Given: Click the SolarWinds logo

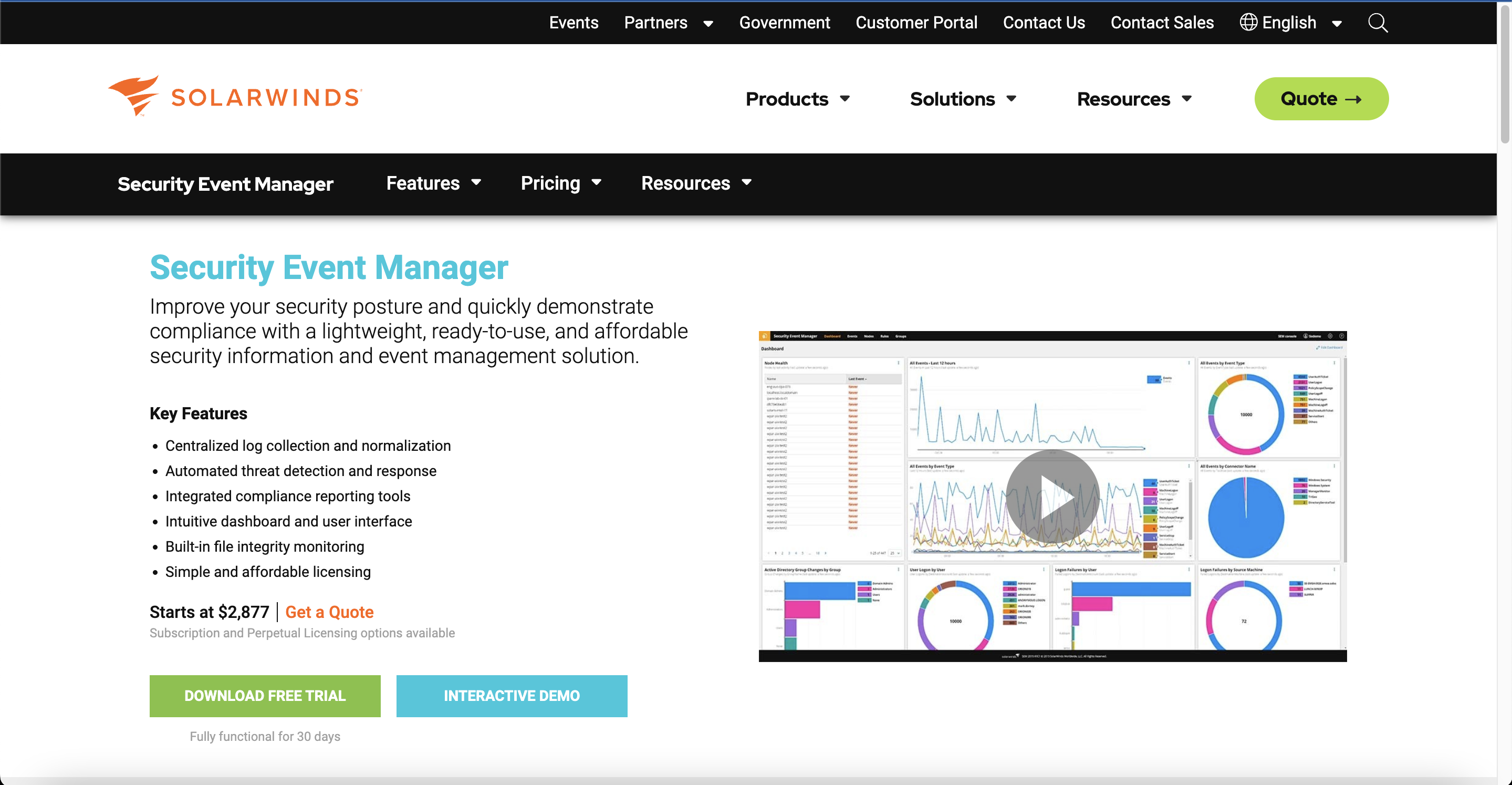Looking at the screenshot, I should pyautogui.click(x=235, y=96).
